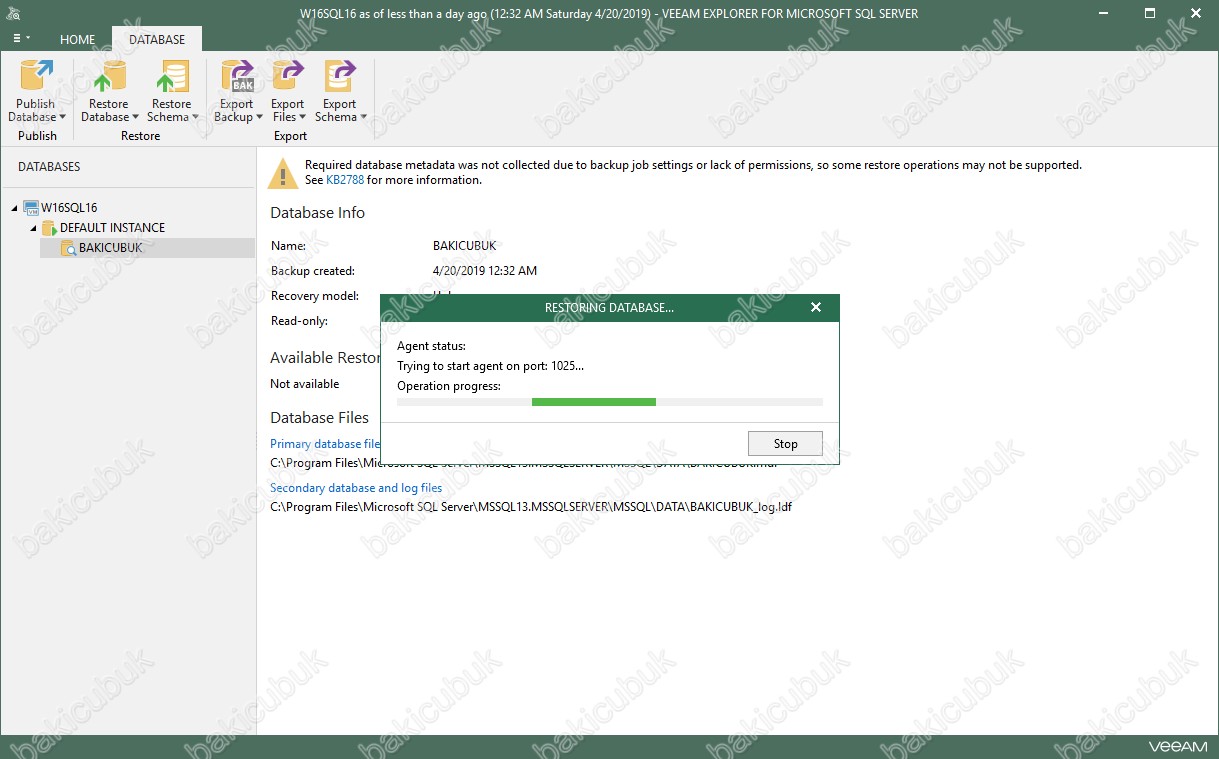
Task: Click the Not available restore text
Action: pyautogui.click(x=304, y=384)
